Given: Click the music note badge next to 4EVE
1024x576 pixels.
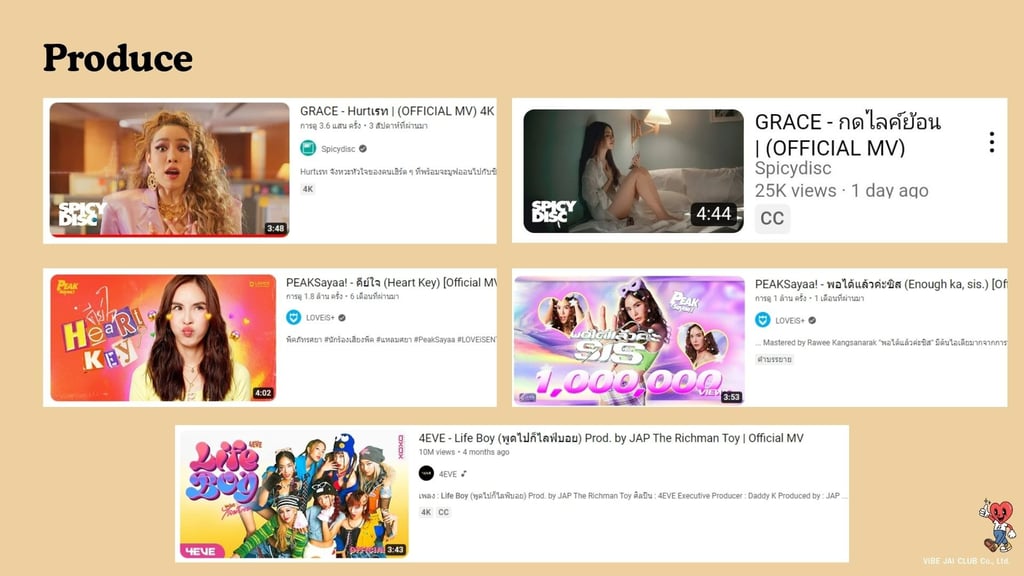Looking at the screenshot, I should (x=464, y=474).
